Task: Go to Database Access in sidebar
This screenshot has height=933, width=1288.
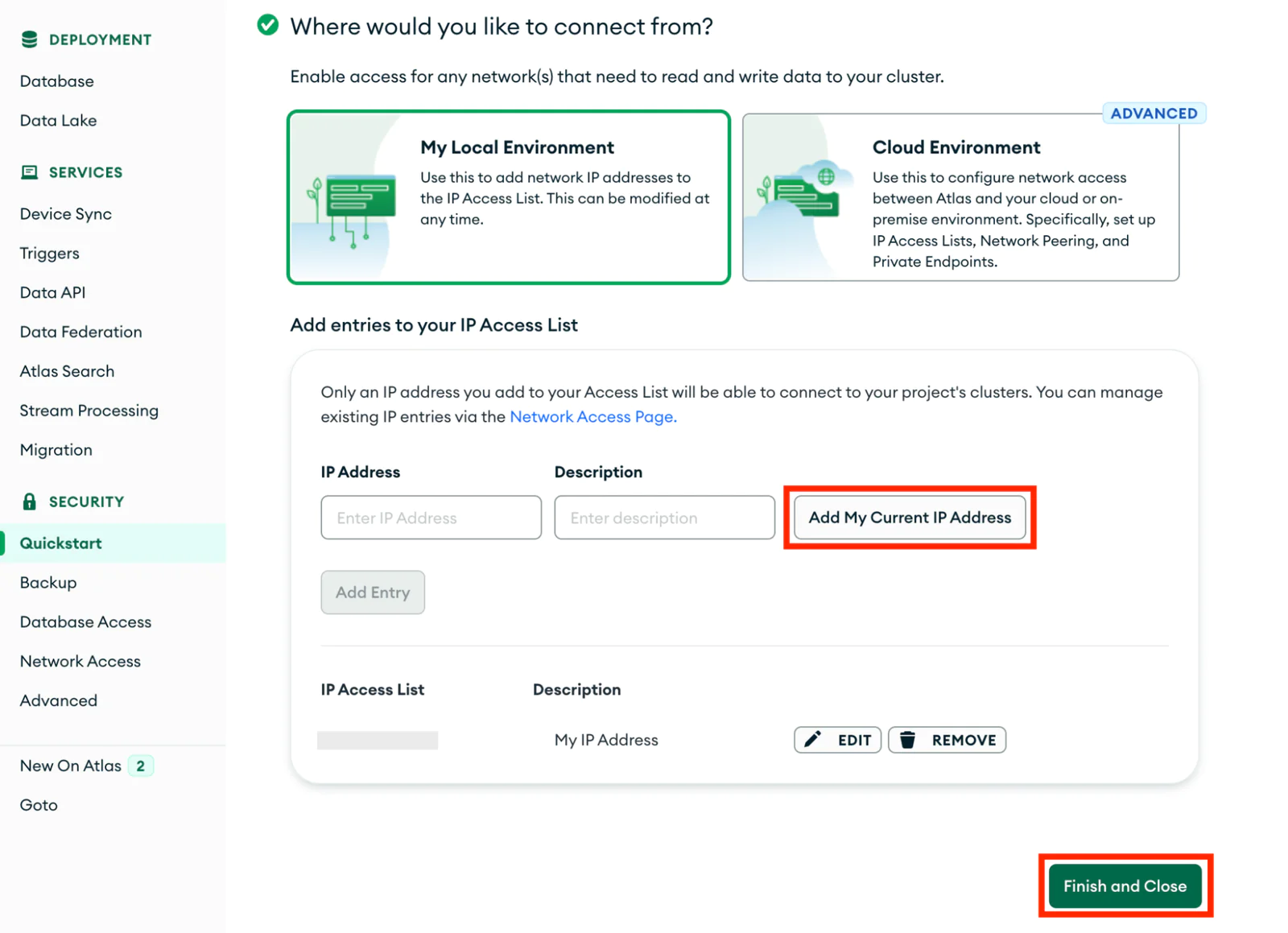Action: 85,621
